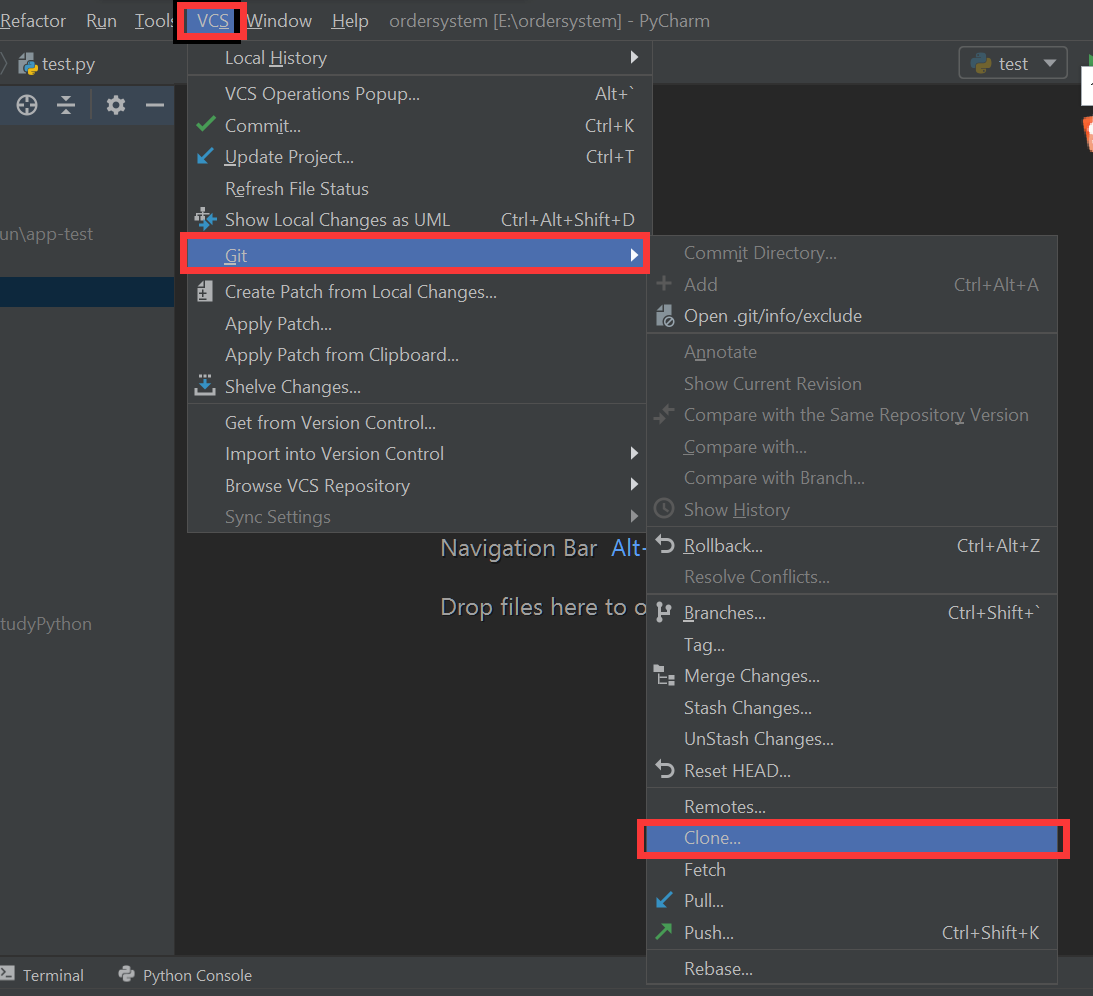The image size is (1093, 996).
Task: Click the Python icon in run configuration
Action: tap(981, 63)
